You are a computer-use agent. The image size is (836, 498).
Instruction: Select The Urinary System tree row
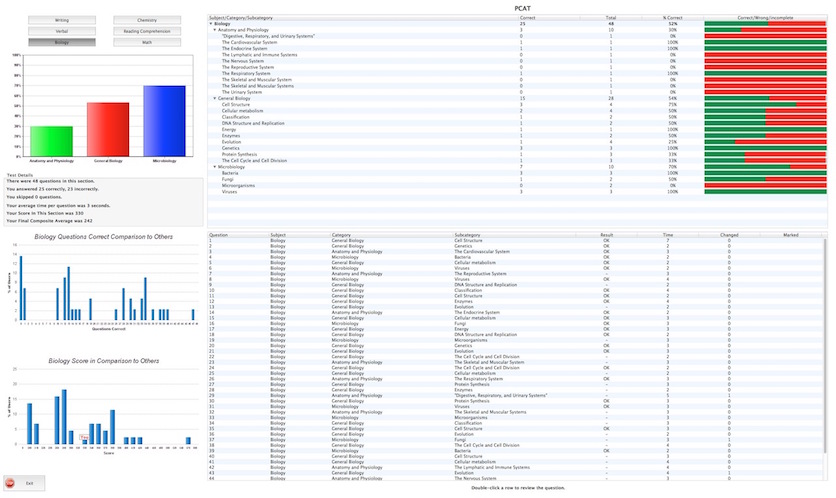(x=517, y=92)
